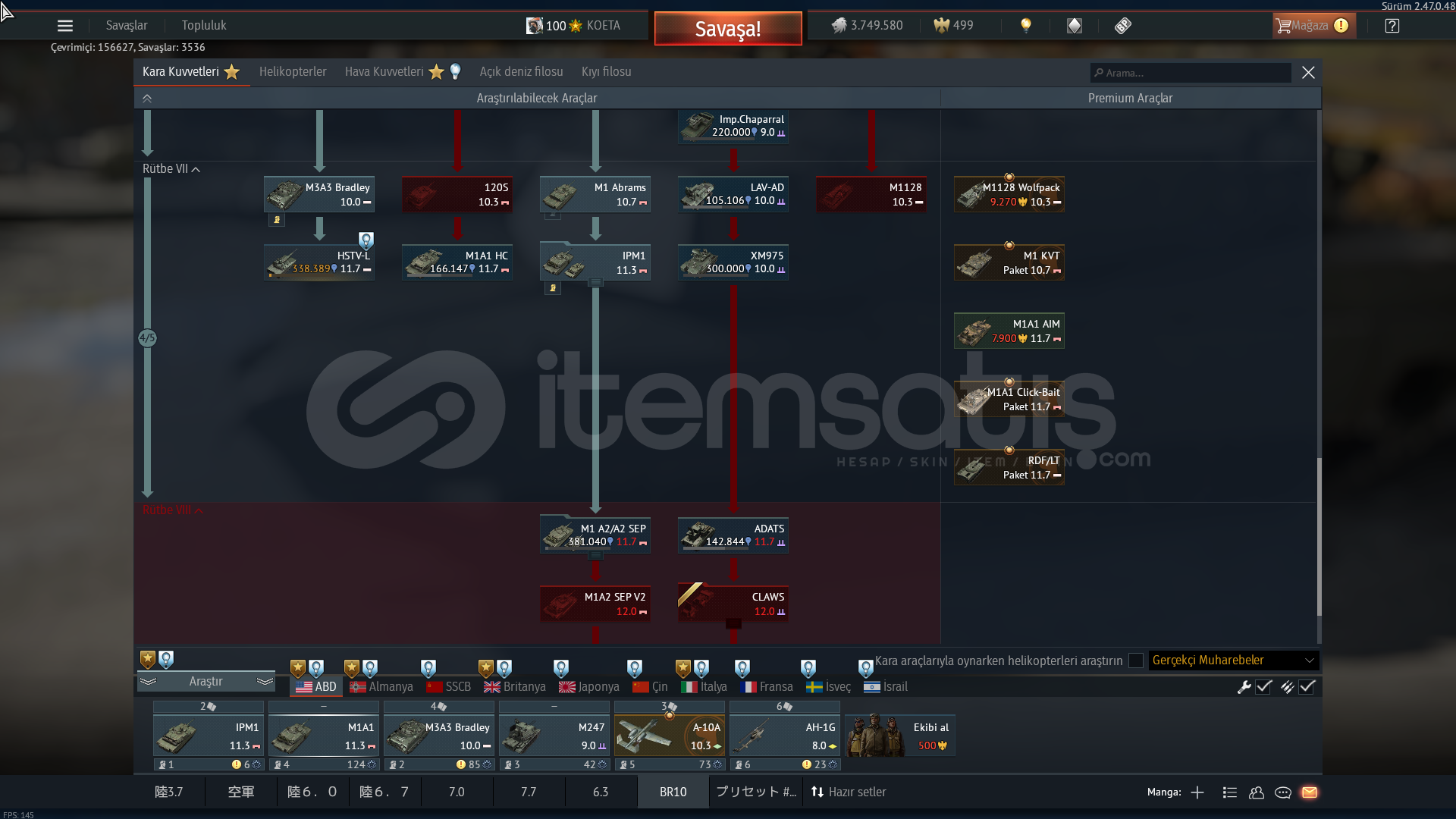This screenshot has height=819, width=1456.
Task: Select the M1A2 SEP V2 vehicle
Action: [x=595, y=604]
